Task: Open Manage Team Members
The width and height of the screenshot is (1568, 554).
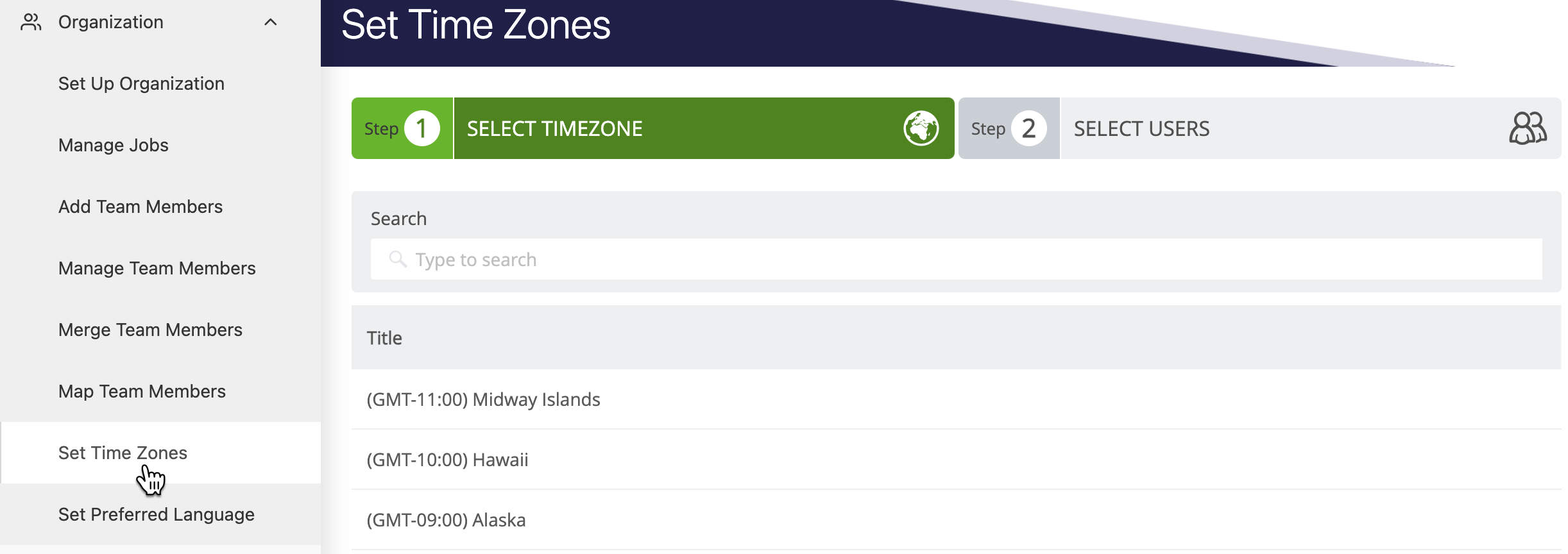Action: tap(156, 268)
